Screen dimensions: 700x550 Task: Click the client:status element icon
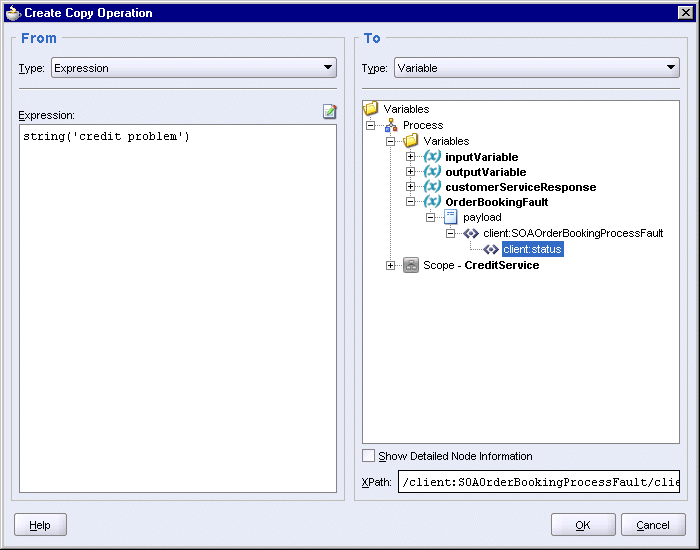pos(491,249)
